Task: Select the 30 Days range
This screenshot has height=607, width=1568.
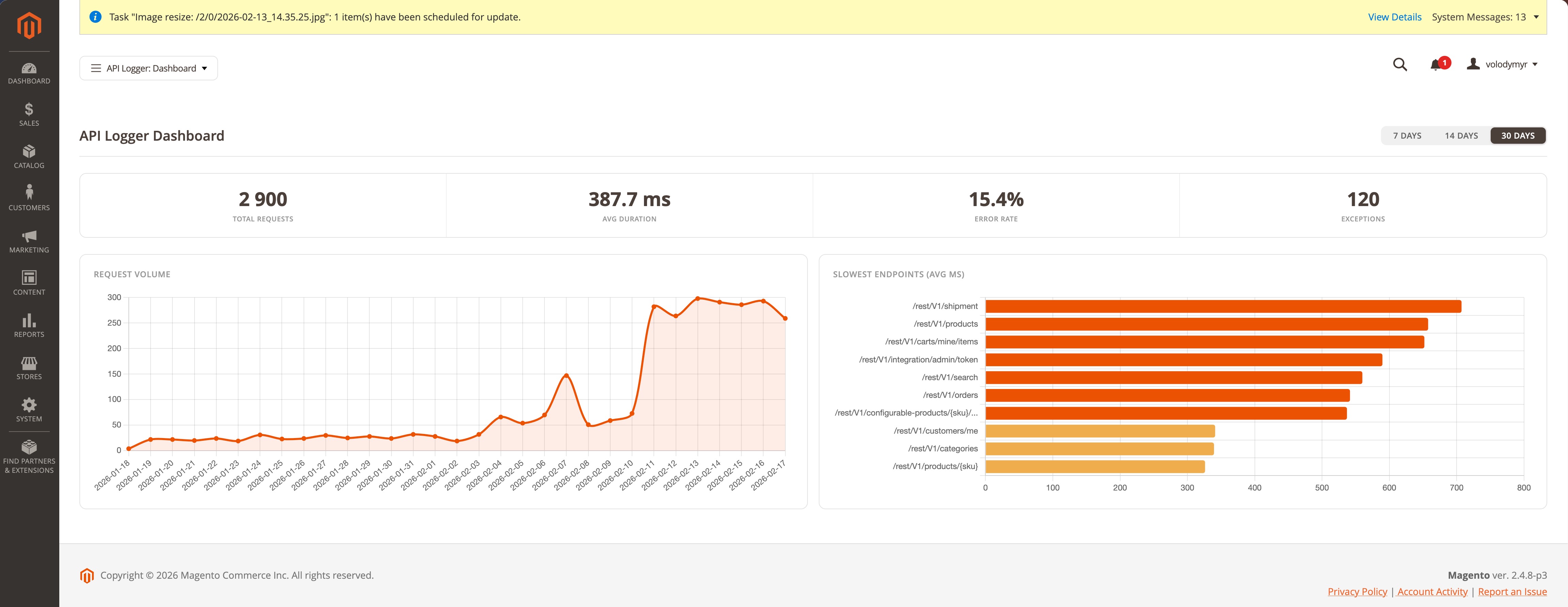Action: pos(1518,136)
